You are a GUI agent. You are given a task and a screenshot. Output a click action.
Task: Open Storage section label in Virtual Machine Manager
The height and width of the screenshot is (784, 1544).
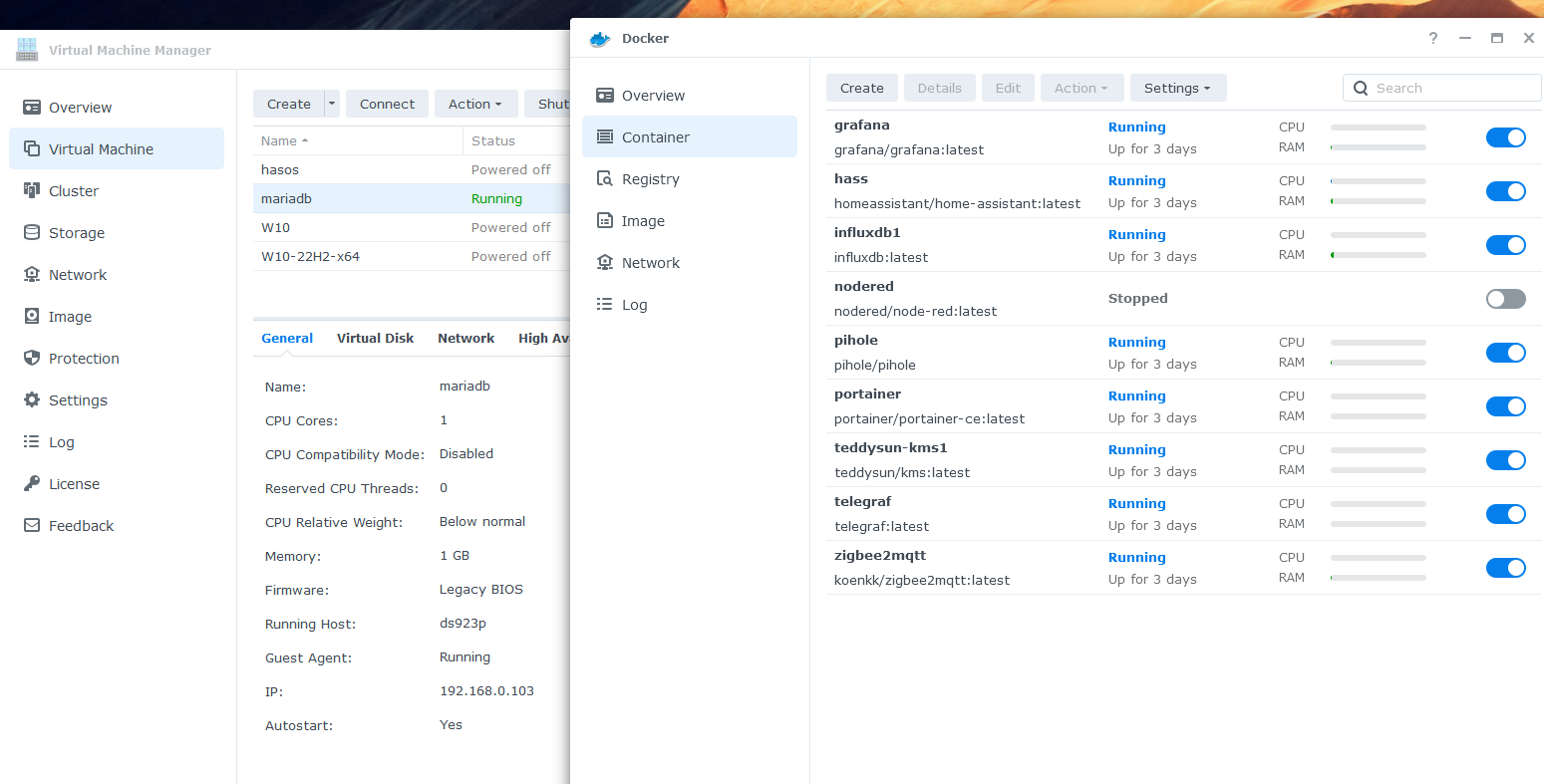[x=77, y=233]
